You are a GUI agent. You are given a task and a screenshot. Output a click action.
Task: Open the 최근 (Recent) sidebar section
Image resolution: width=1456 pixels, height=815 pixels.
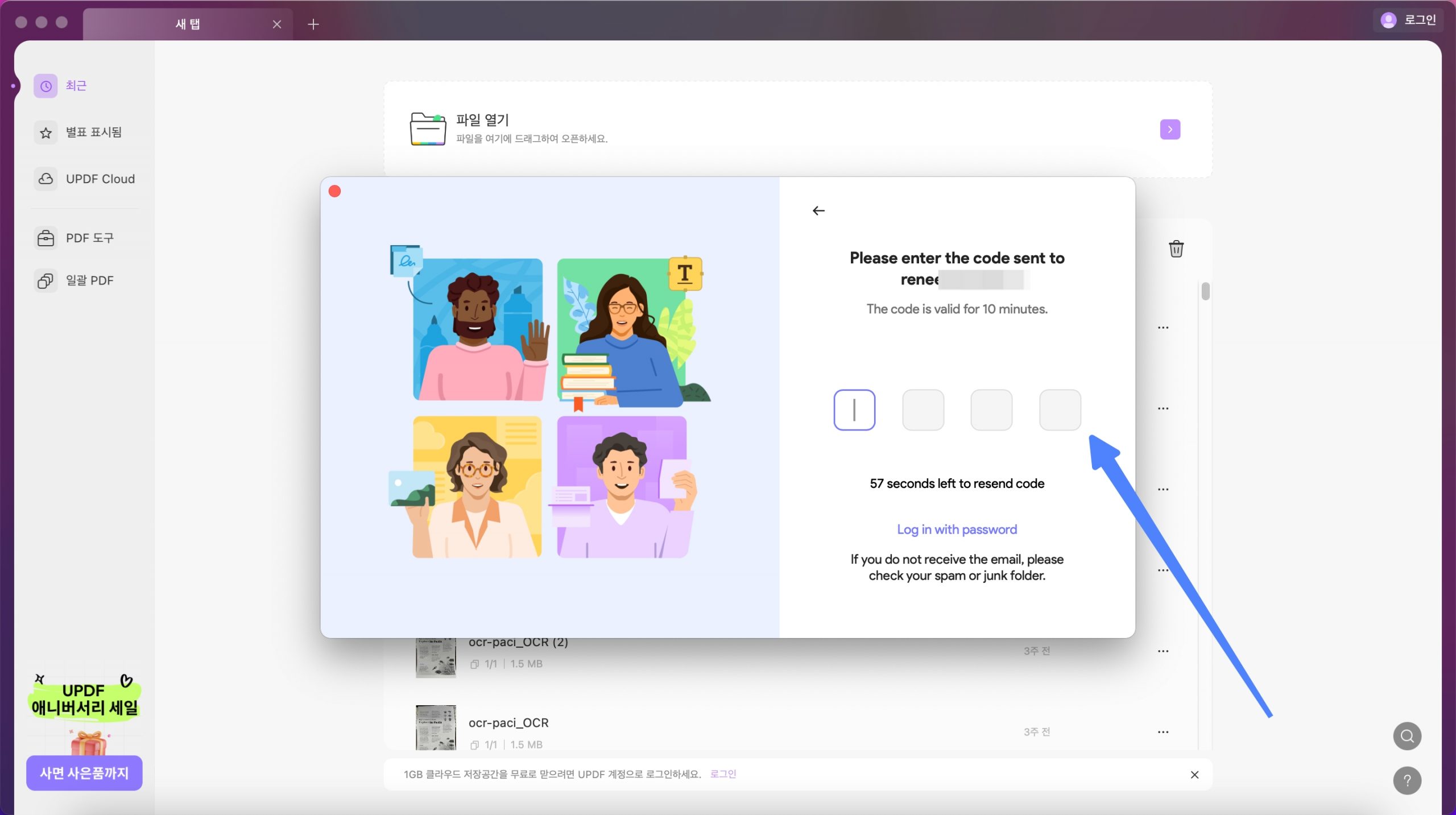click(61, 86)
